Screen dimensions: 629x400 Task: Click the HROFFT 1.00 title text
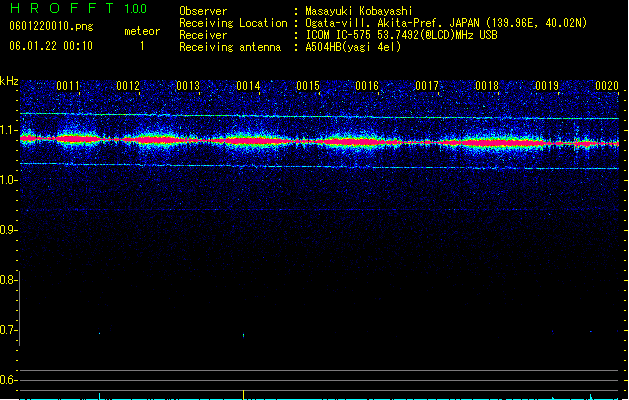(78, 8)
